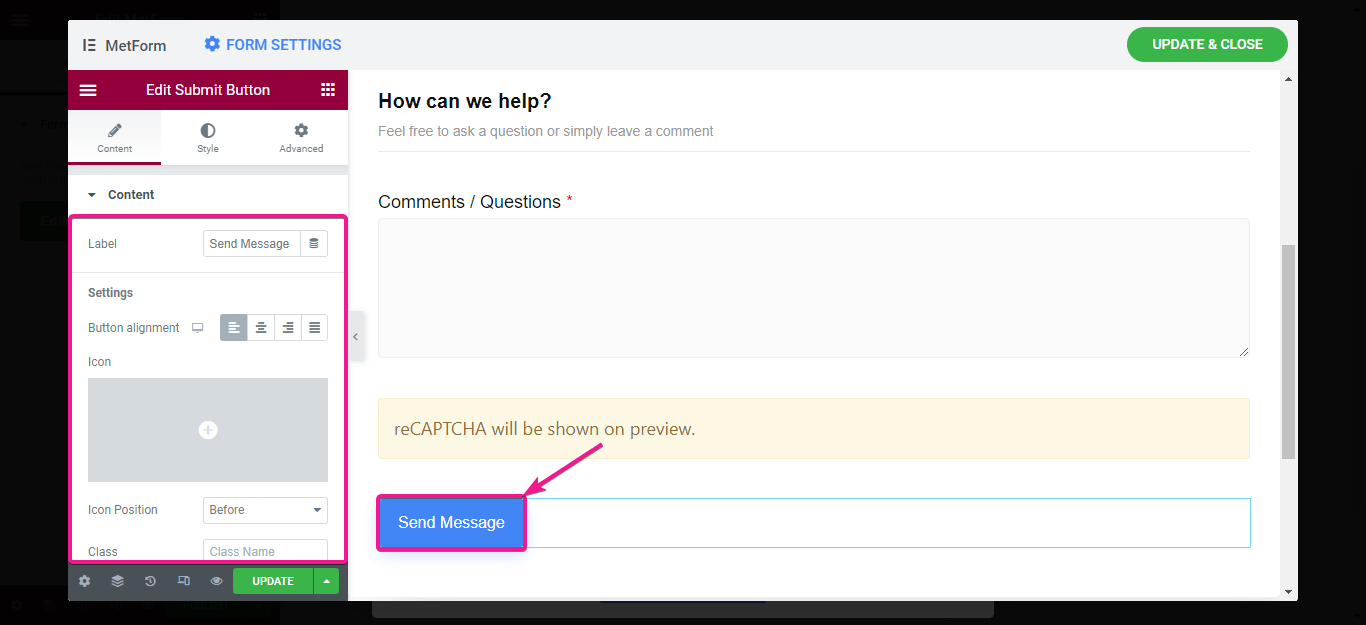Open the Icon Position dropdown
The width and height of the screenshot is (1366, 625).
(265, 510)
